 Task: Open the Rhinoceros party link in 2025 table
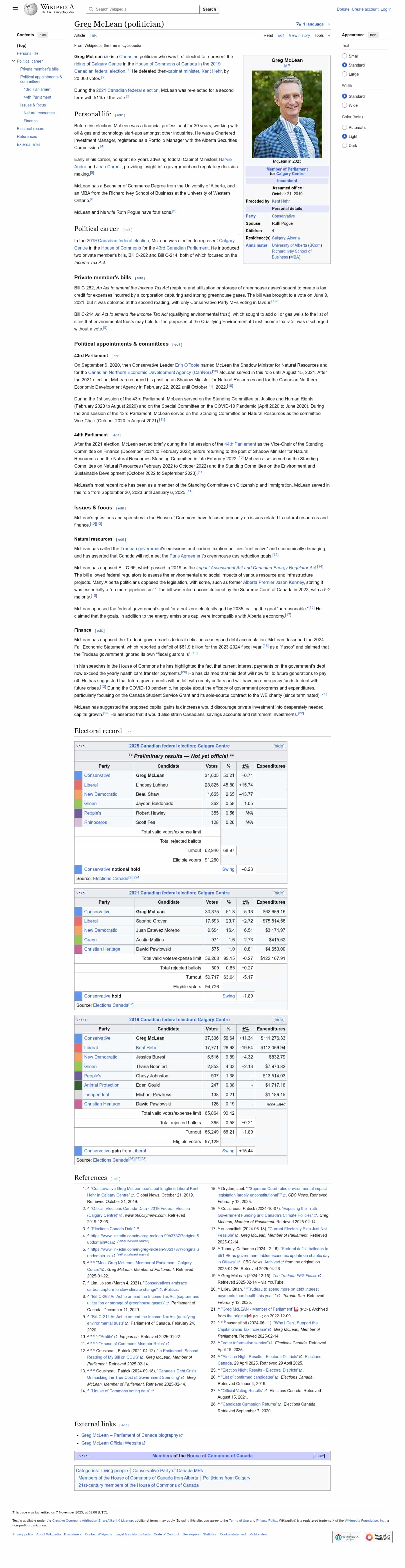point(96,822)
